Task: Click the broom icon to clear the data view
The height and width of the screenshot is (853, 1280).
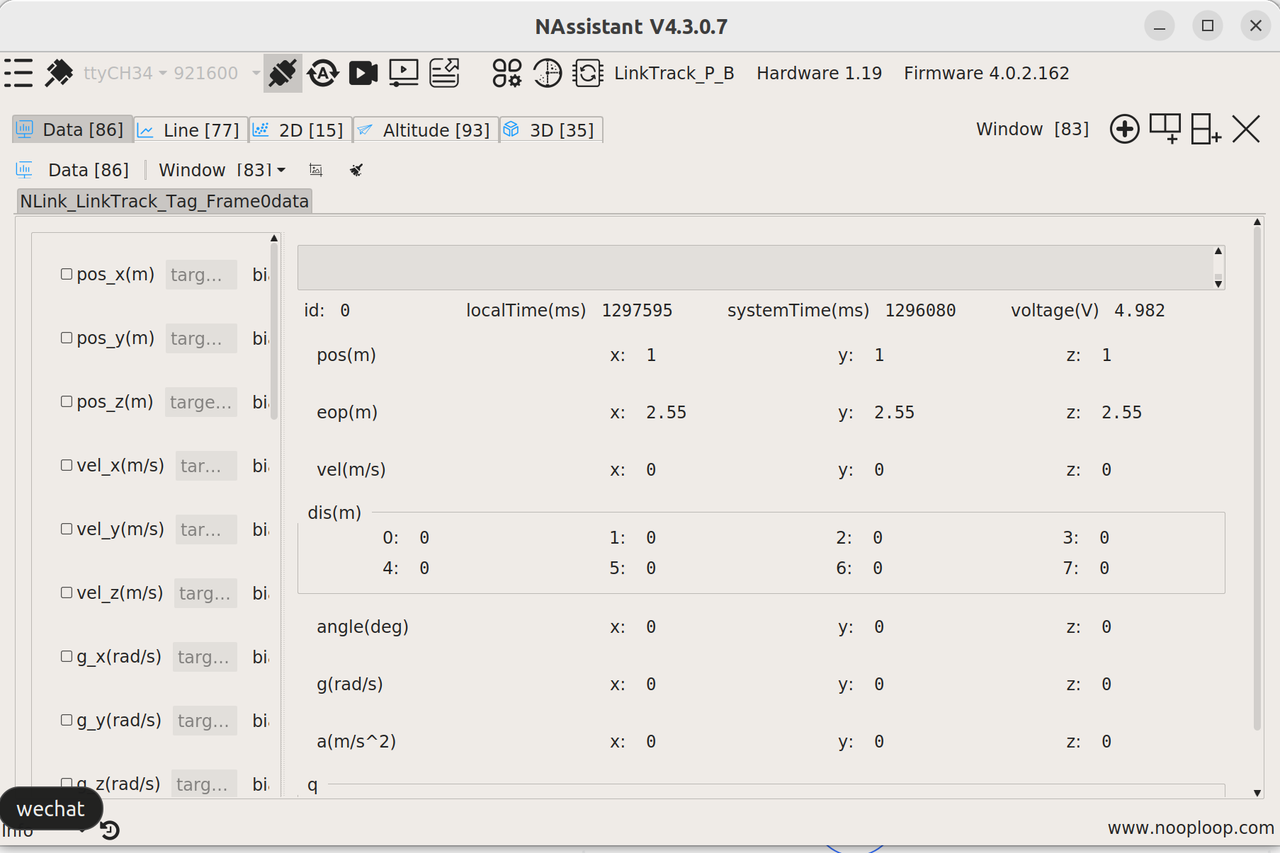Action: pos(356,170)
